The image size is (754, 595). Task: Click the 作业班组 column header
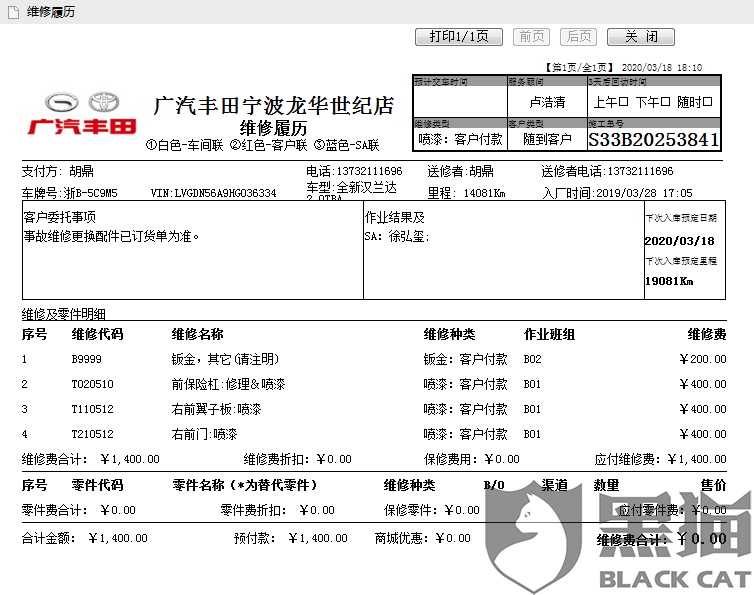pos(550,334)
